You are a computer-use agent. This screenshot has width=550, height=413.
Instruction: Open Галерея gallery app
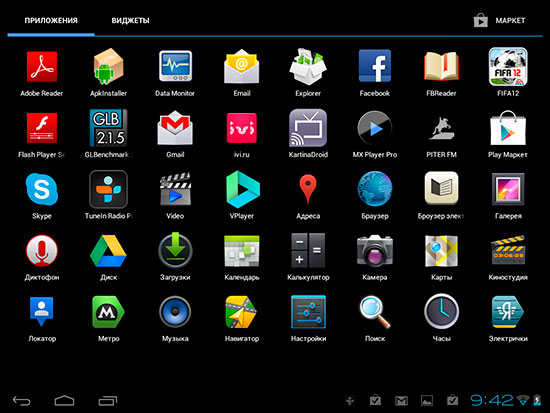(508, 189)
